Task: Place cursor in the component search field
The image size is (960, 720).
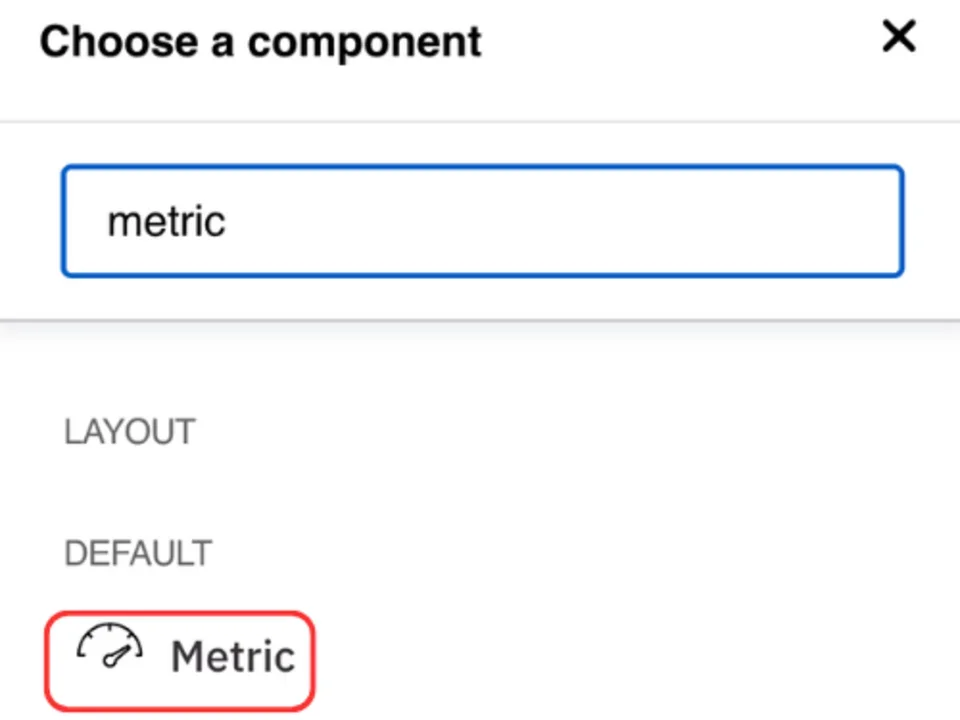Action: click(480, 221)
